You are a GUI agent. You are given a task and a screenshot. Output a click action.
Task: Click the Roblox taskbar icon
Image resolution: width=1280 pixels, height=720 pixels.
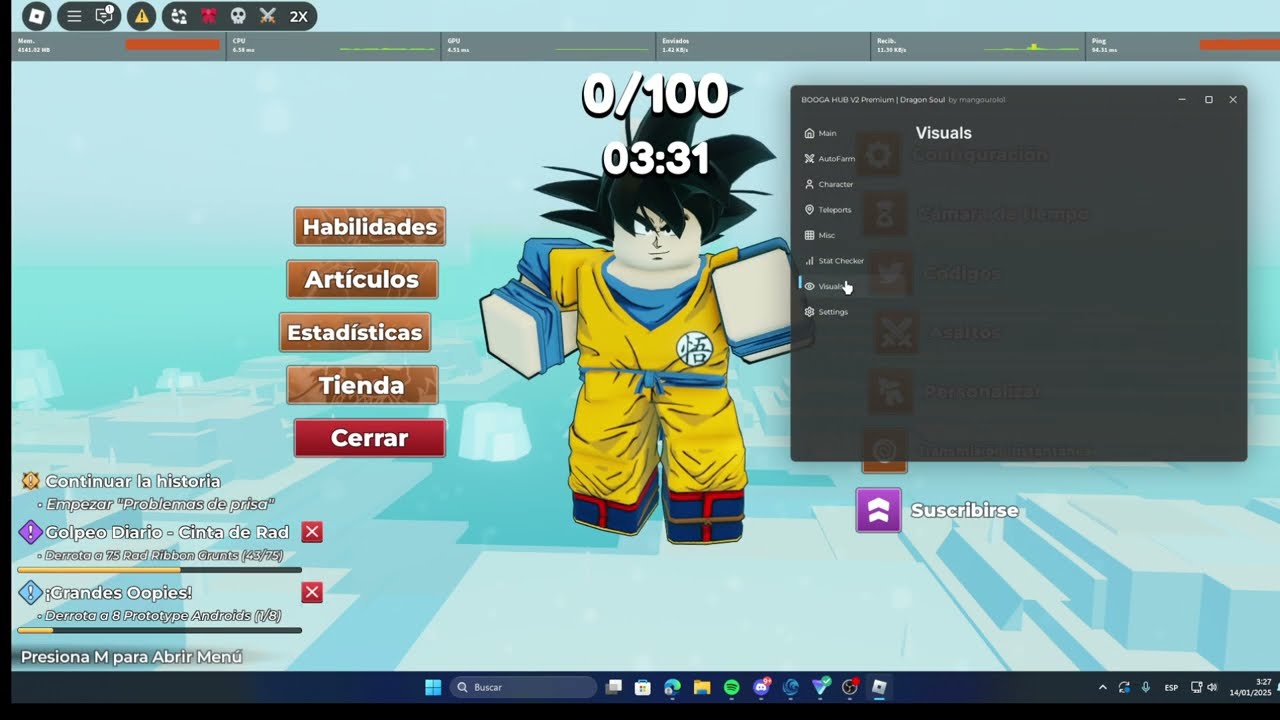pyautogui.click(x=879, y=687)
